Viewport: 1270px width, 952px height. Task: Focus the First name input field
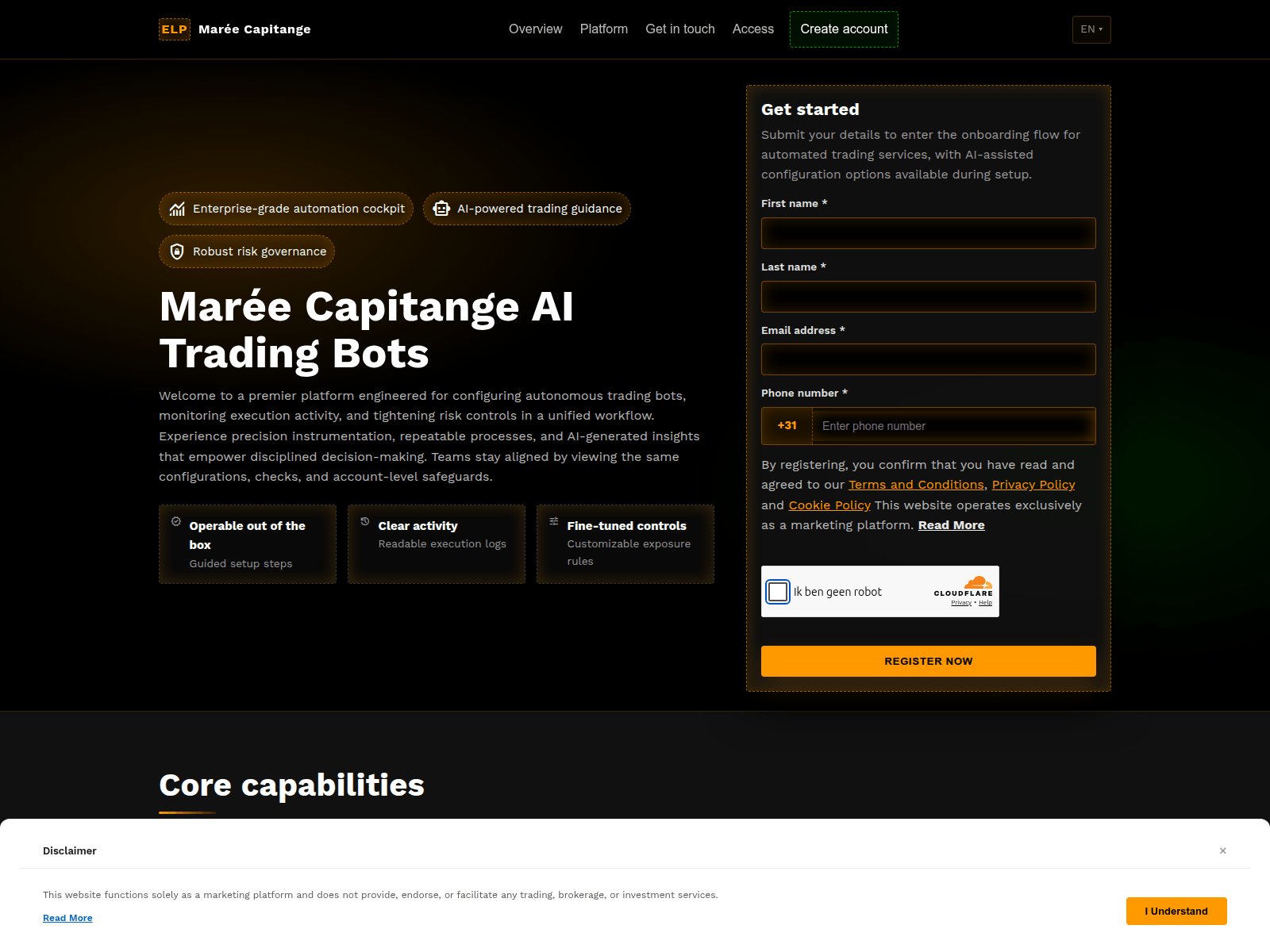929,233
